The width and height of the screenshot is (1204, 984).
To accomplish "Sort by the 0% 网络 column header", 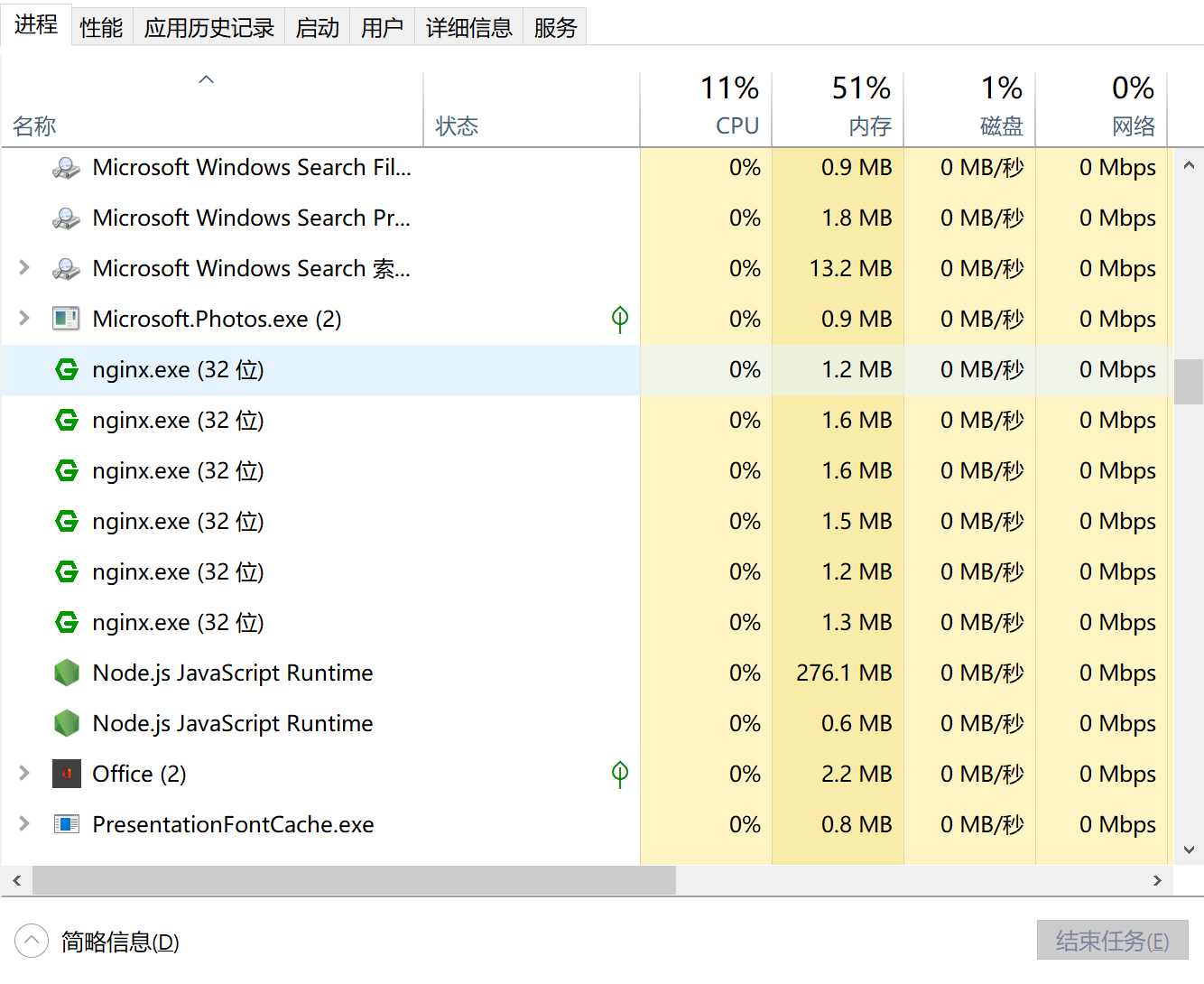I will coord(1101,109).
